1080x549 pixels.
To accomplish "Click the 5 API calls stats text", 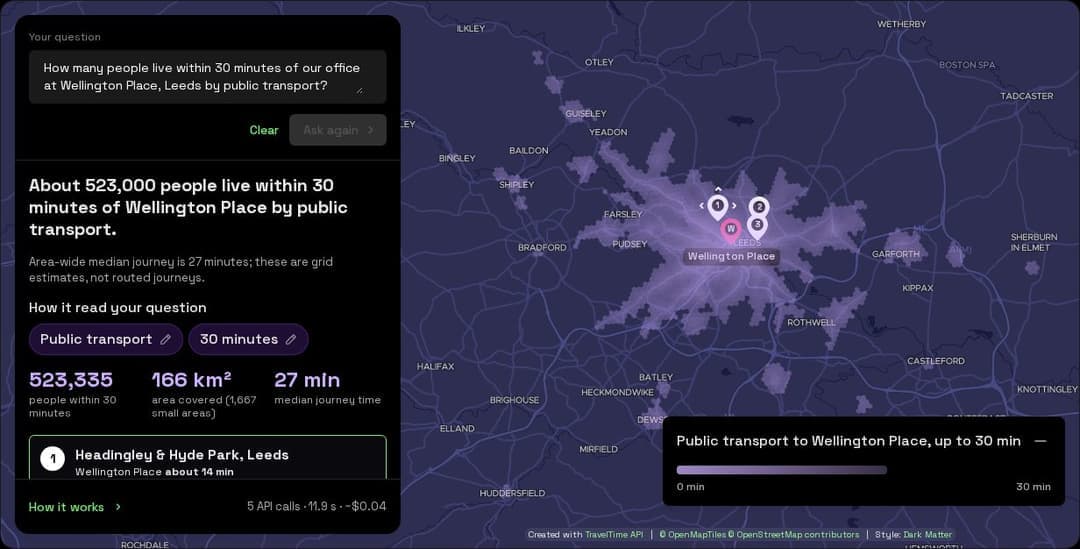I will [316, 506].
